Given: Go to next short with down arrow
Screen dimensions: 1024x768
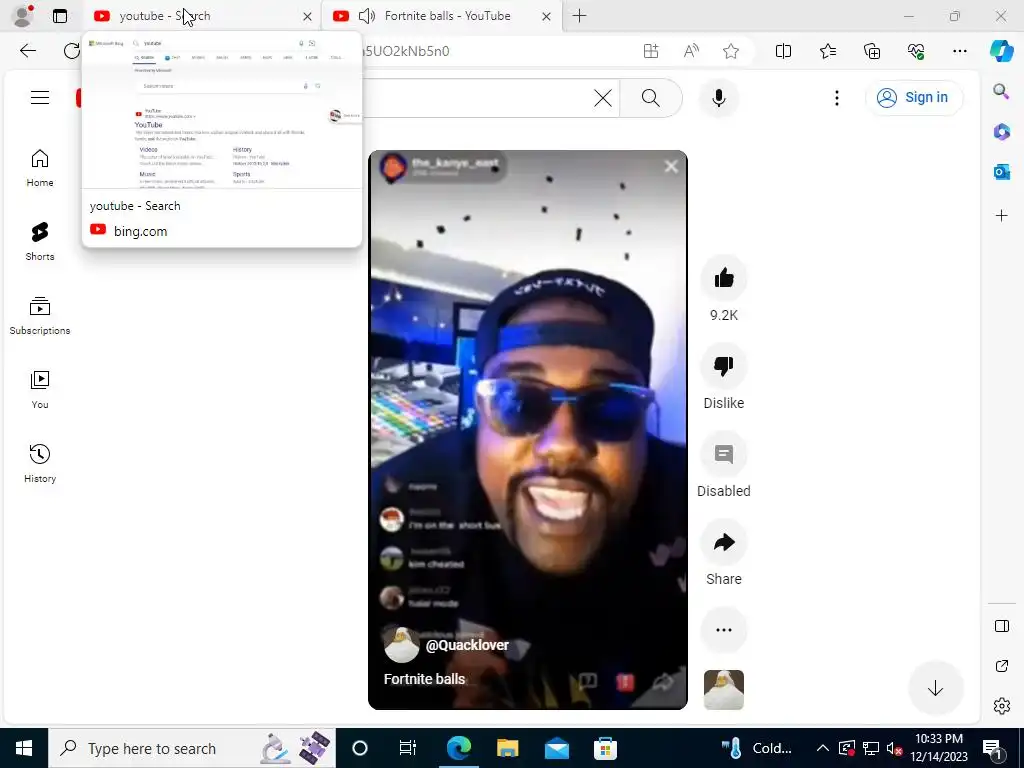Looking at the screenshot, I should [935, 688].
